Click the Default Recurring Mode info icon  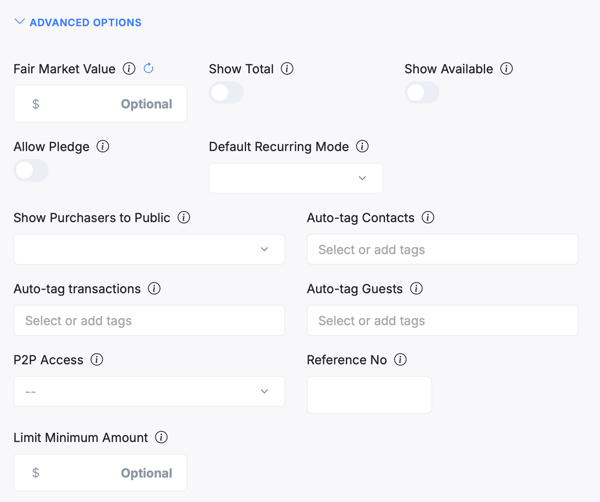click(362, 147)
